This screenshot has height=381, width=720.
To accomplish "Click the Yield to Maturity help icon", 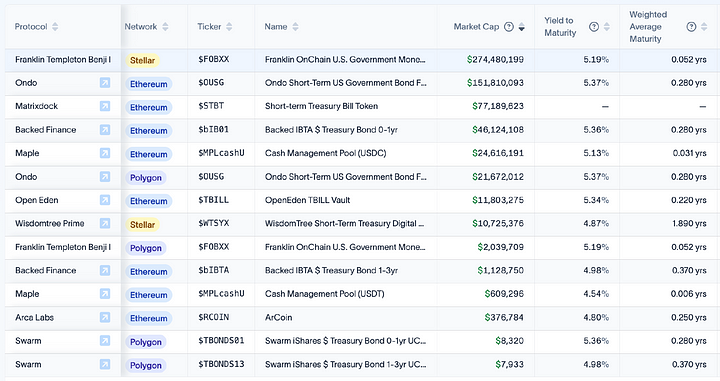I will coord(594,27).
